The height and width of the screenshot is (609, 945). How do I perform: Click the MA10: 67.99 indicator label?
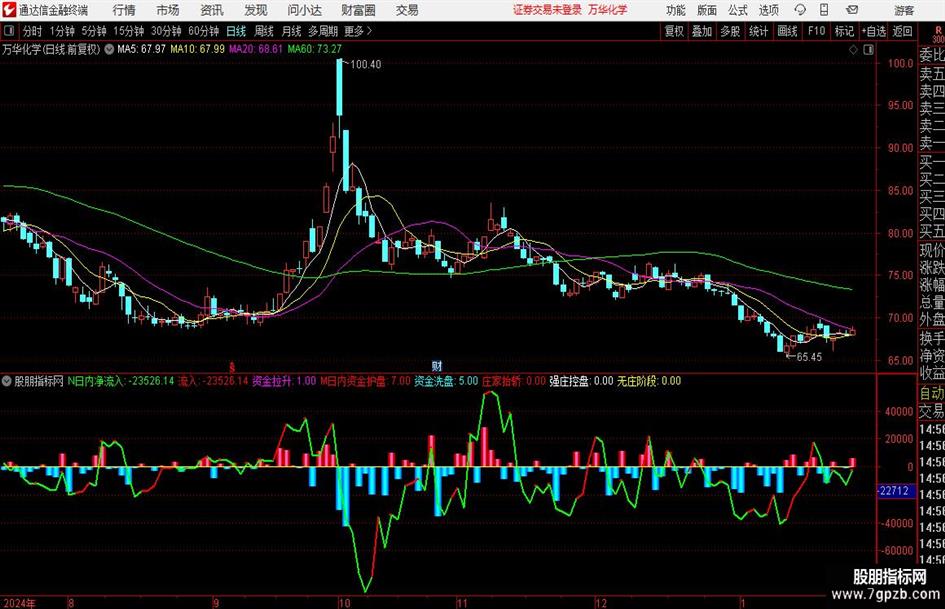pyautogui.click(x=197, y=49)
